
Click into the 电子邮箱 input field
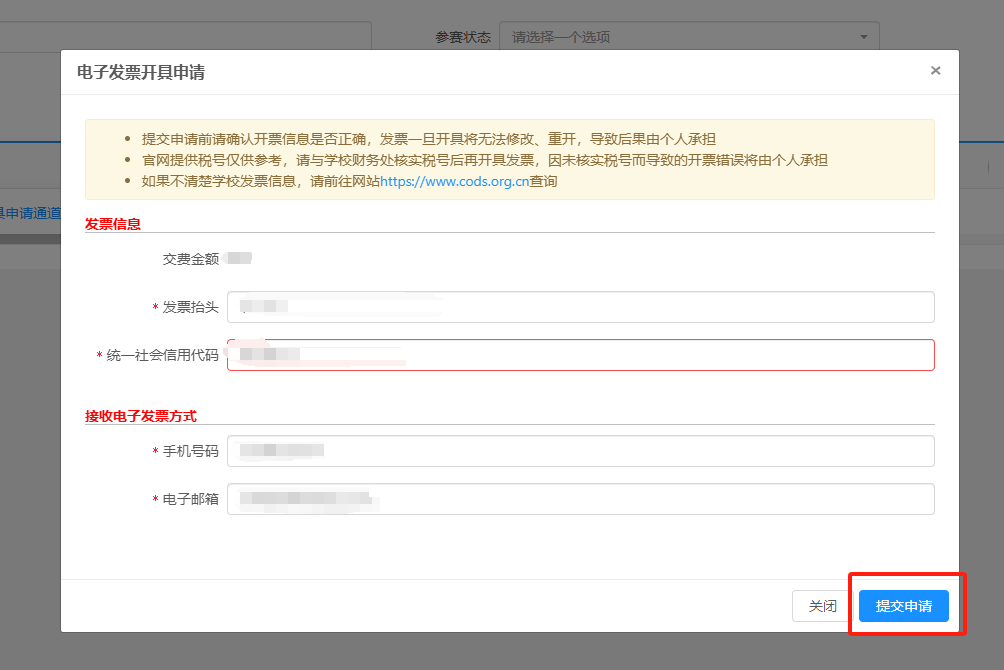[x=580, y=499]
